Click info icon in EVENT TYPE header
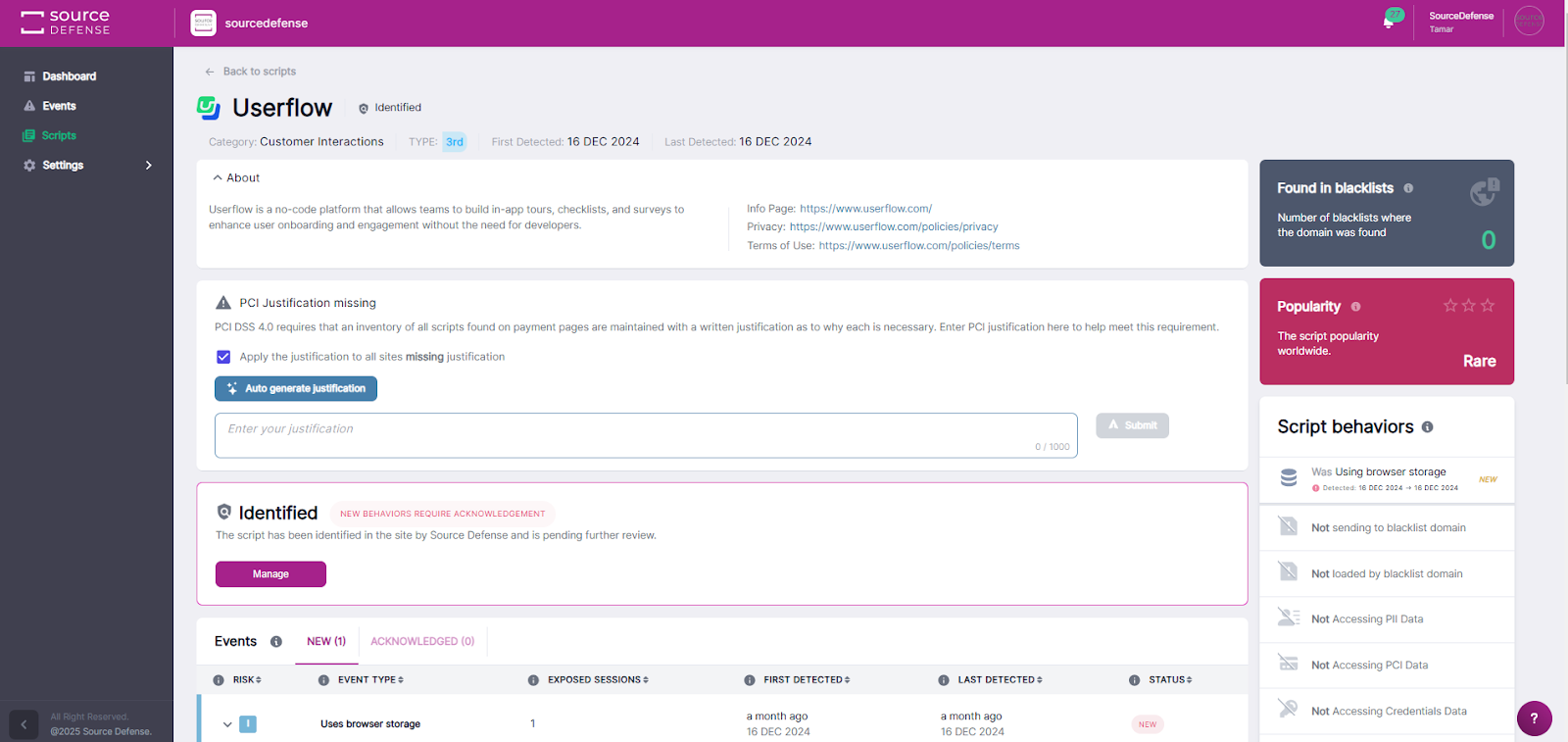 tap(323, 680)
